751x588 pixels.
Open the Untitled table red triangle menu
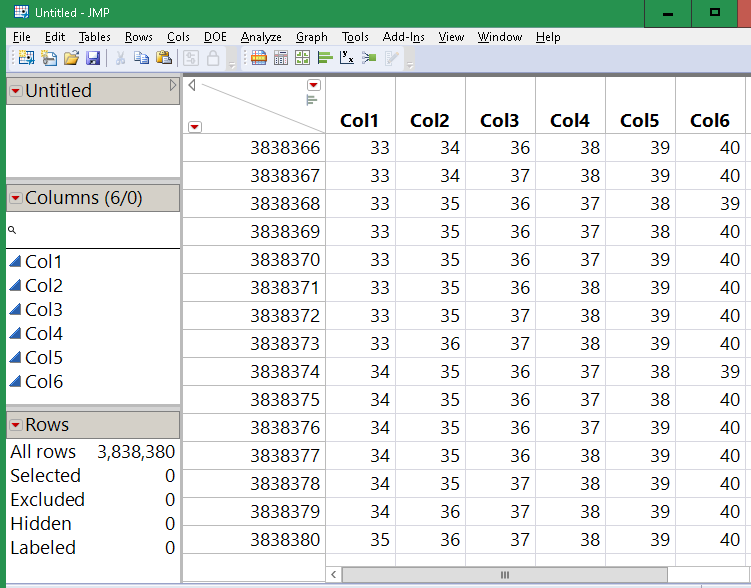[15, 91]
